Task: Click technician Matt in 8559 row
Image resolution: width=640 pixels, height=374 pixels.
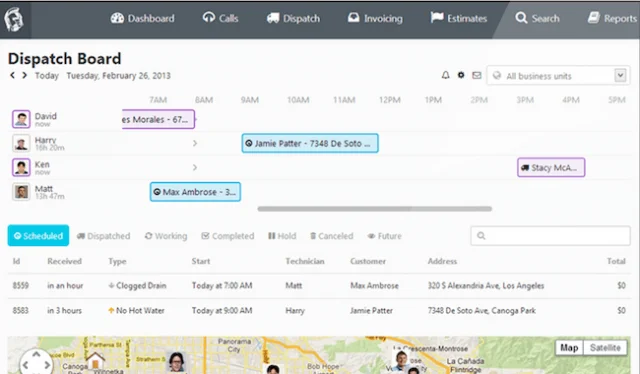Action: (x=293, y=285)
